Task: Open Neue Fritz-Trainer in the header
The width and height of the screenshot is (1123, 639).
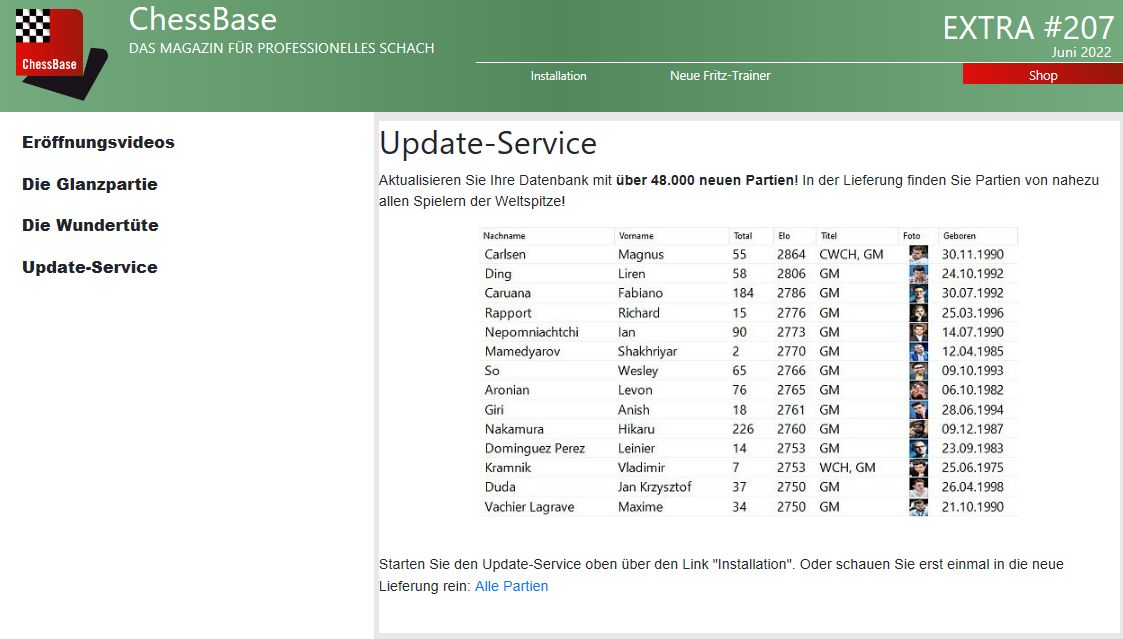Action: (720, 76)
